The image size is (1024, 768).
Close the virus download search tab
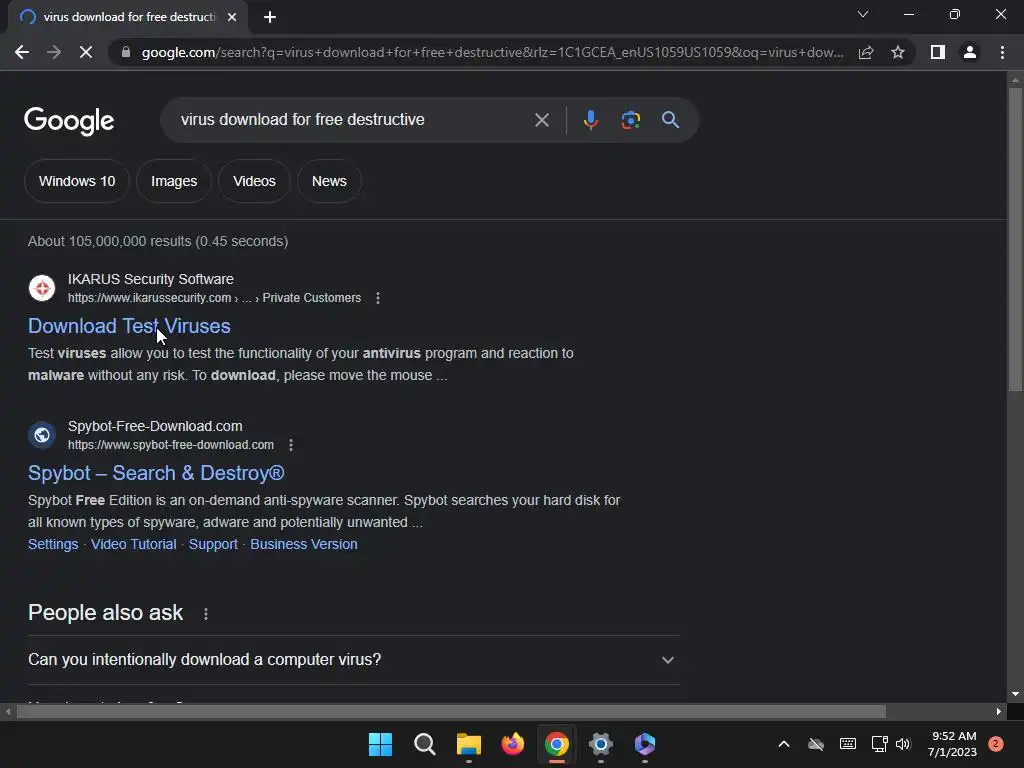pos(232,17)
